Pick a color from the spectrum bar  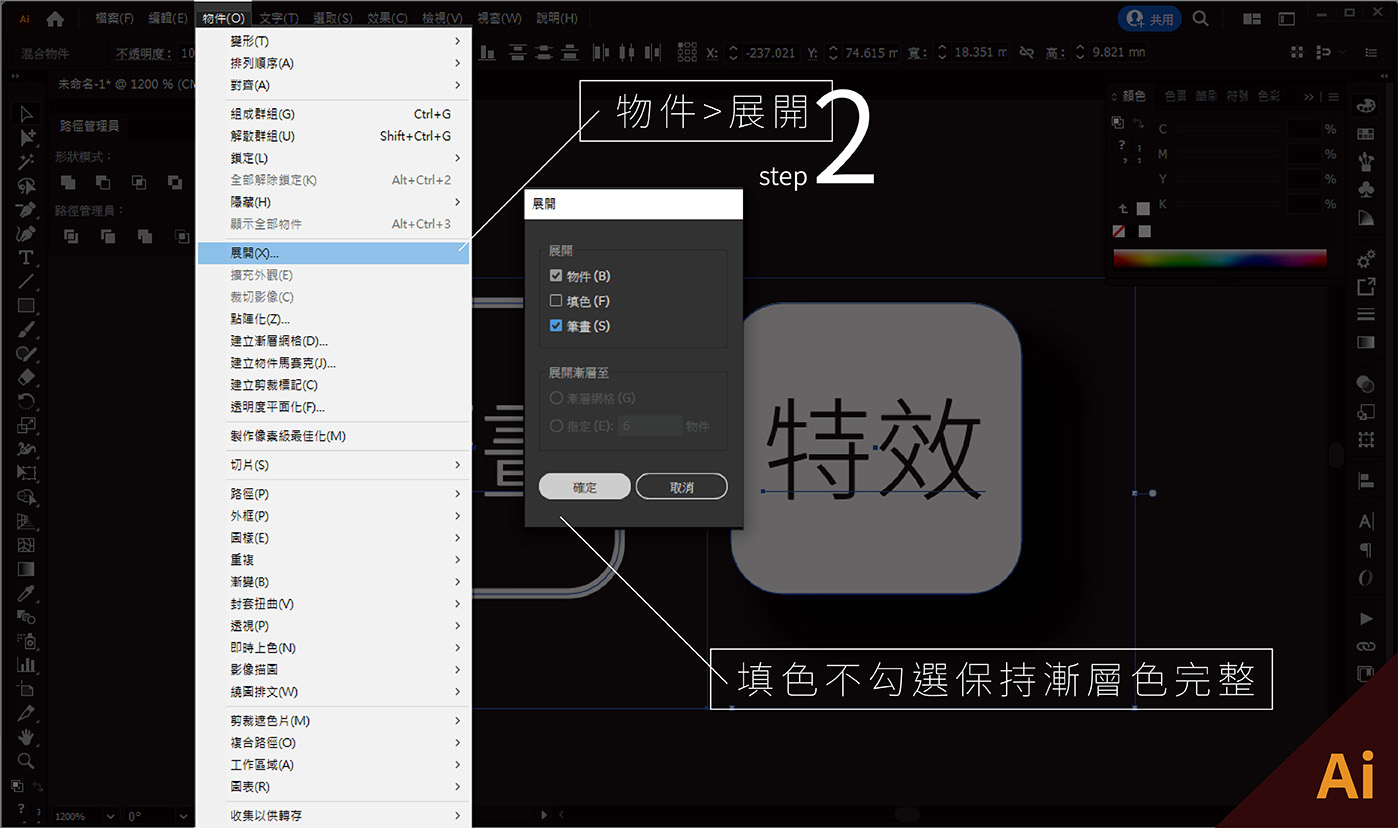pyautogui.click(x=1220, y=258)
